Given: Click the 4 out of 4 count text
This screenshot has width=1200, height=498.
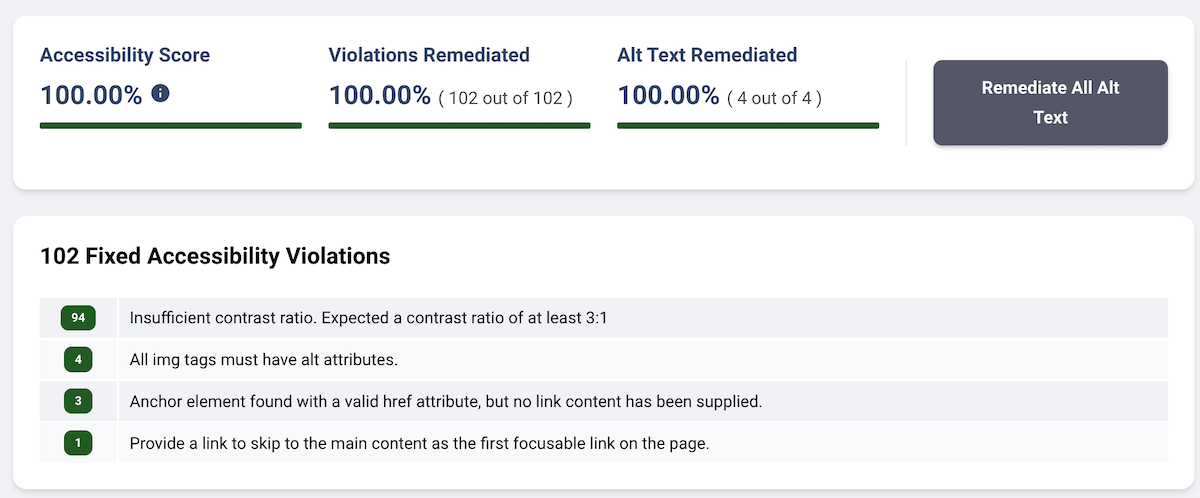Looking at the screenshot, I should tap(775, 98).
